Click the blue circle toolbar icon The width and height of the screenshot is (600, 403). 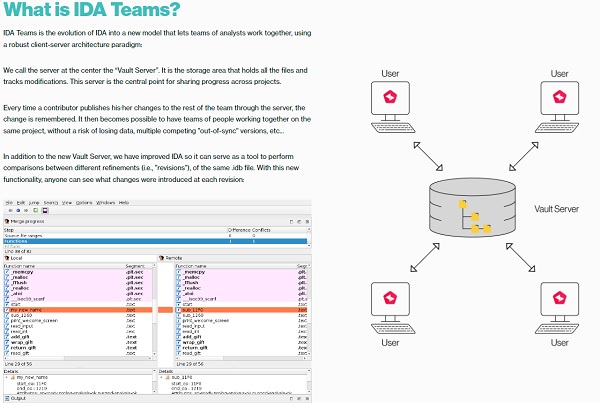tap(18, 210)
